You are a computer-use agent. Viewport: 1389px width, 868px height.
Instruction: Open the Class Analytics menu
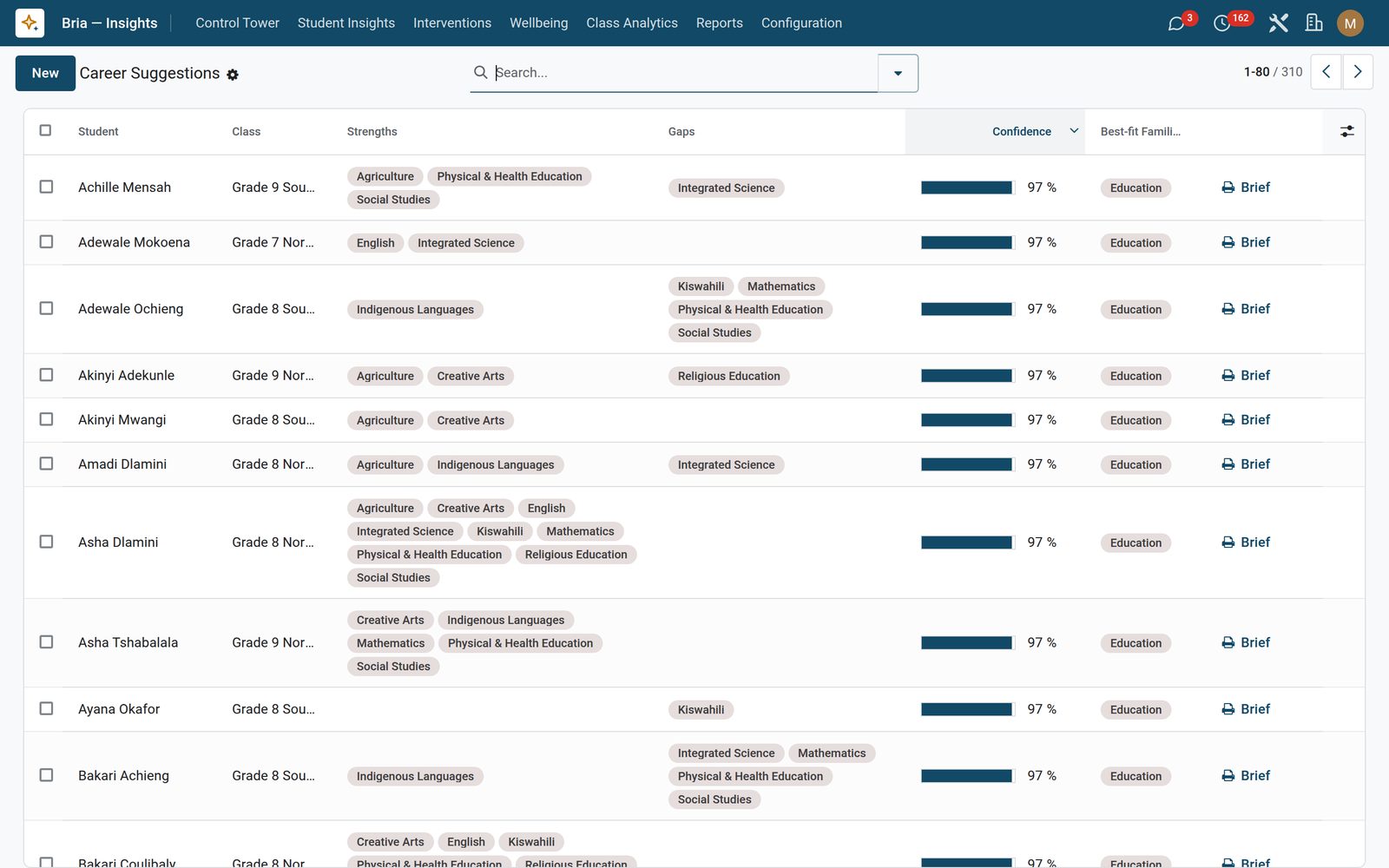point(631,23)
